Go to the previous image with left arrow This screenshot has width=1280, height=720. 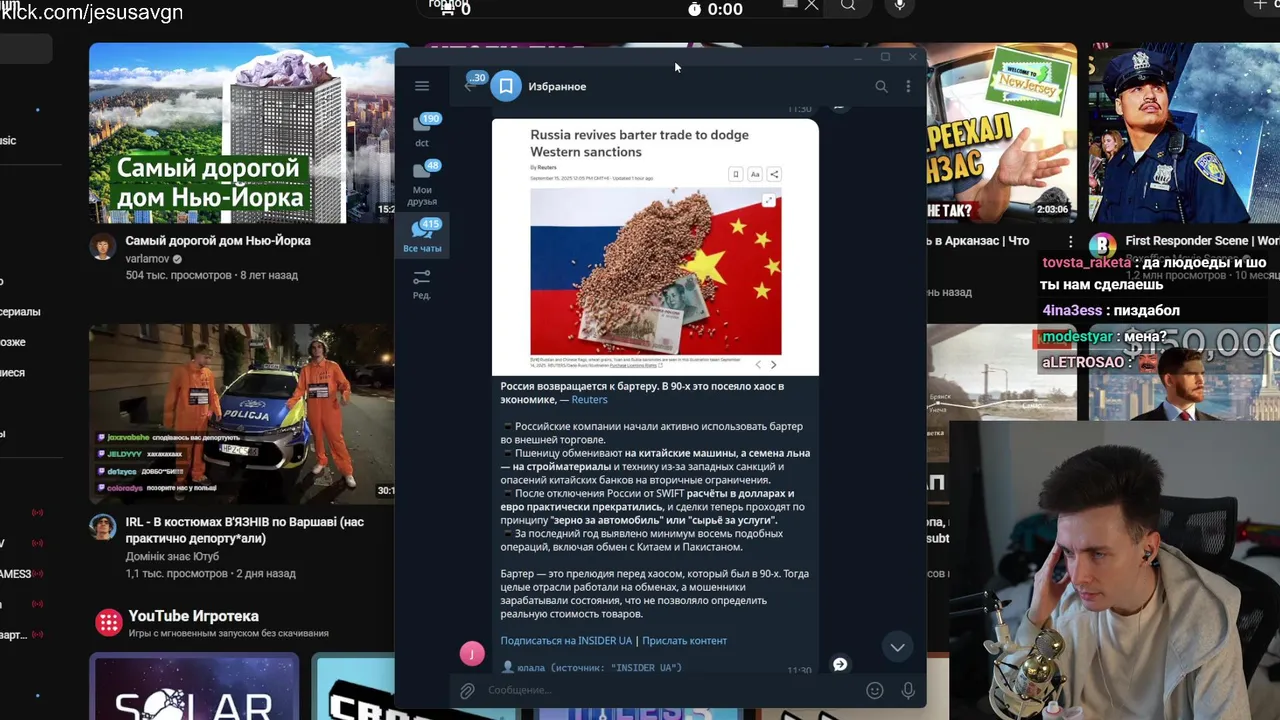pyautogui.click(x=757, y=365)
